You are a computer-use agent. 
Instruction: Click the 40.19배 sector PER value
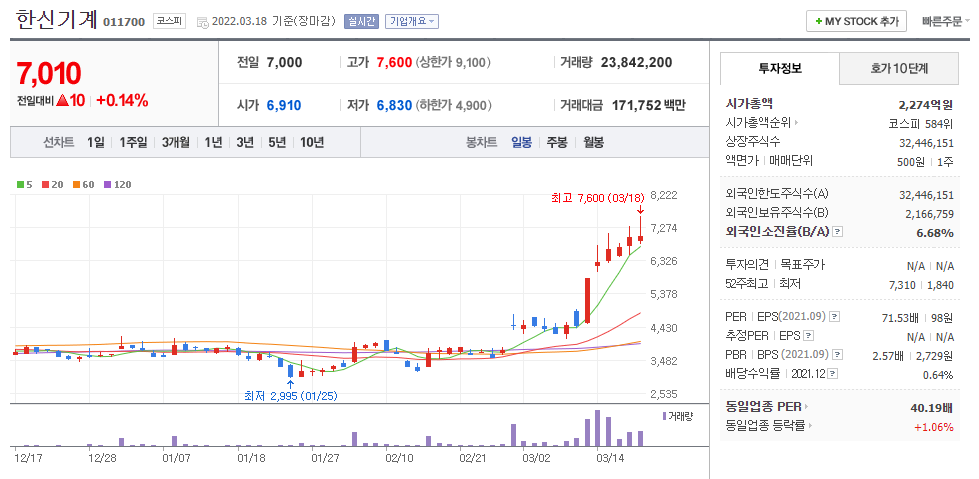(x=932, y=408)
